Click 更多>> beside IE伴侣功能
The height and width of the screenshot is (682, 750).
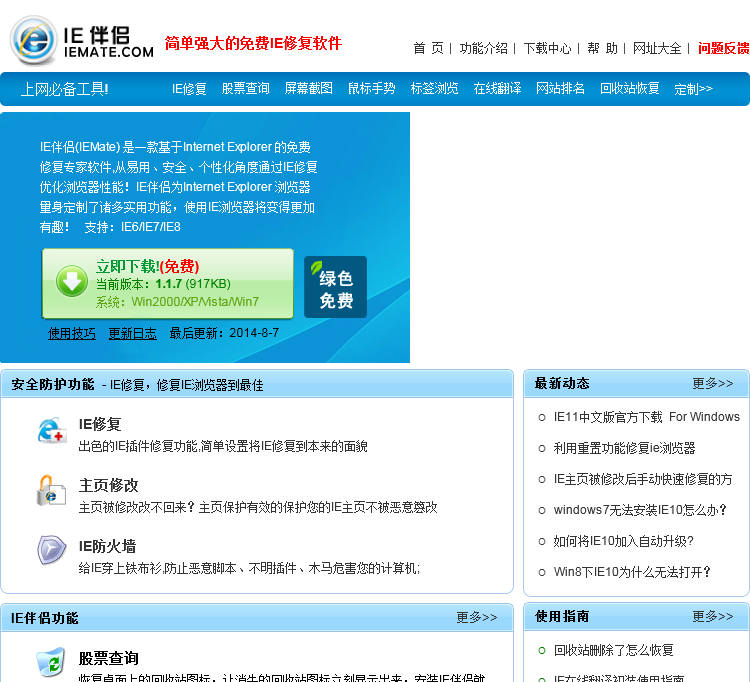coord(476,617)
